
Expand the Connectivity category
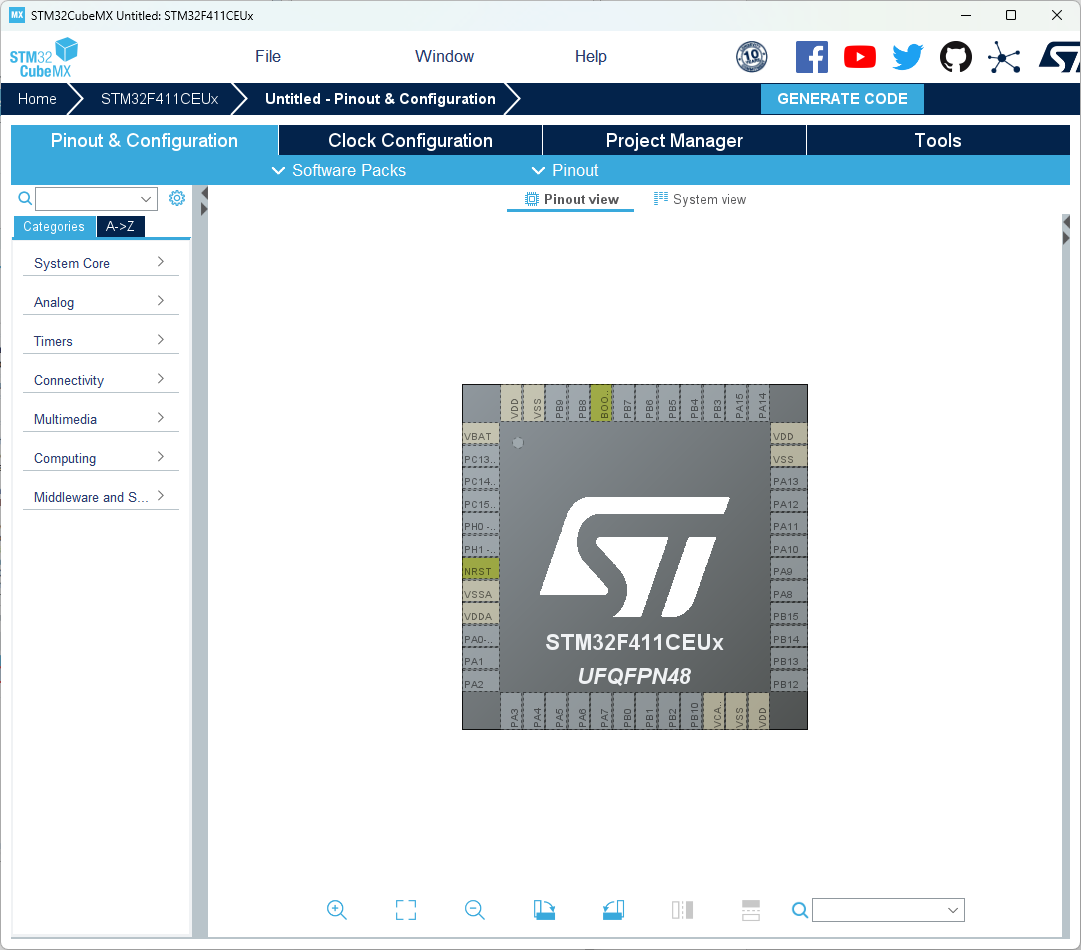coord(99,380)
